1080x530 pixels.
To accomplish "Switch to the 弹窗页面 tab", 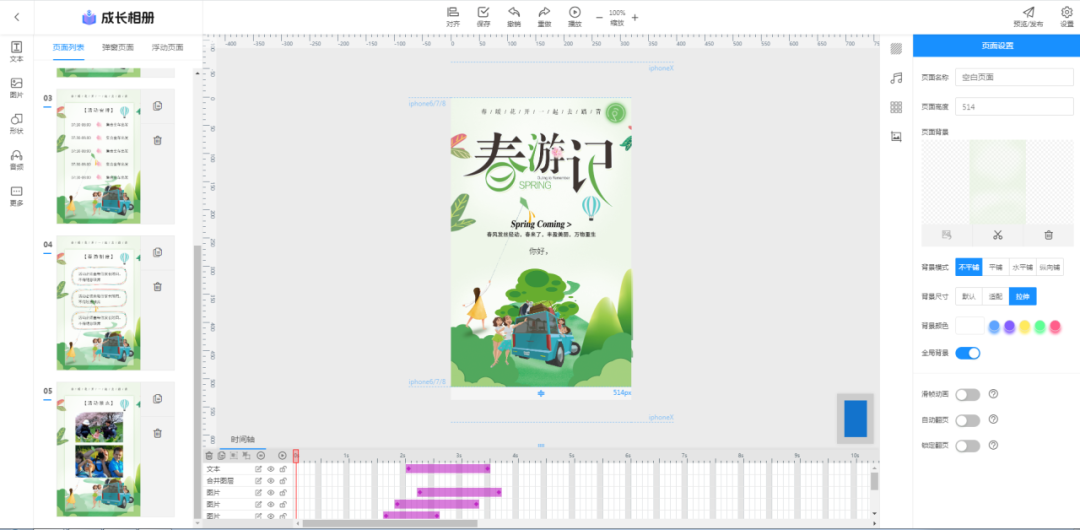I will coord(117,47).
